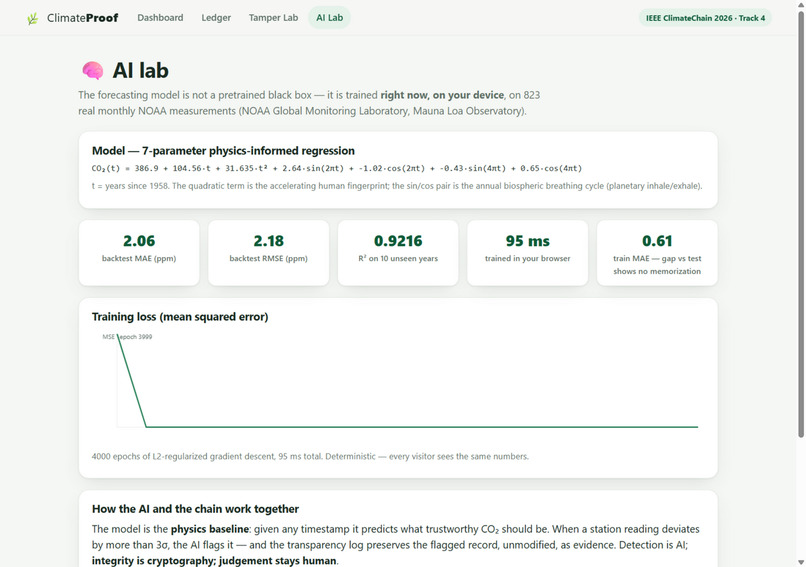Click the 95 ms training time value
This screenshot has height=567, width=806.
(x=527, y=241)
